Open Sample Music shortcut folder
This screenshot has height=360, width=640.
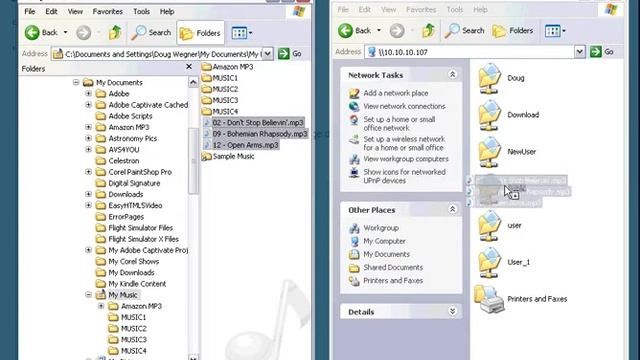coord(229,156)
